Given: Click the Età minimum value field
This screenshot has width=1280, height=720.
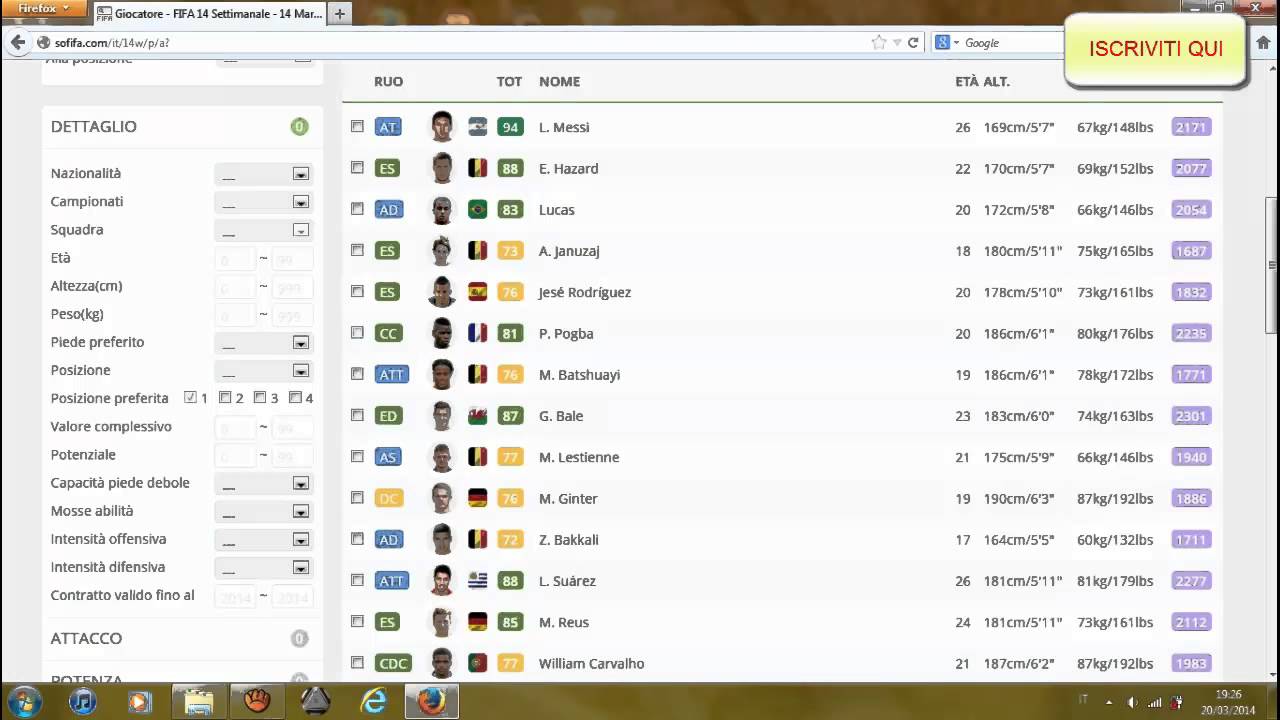Looking at the screenshot, I should pyautogui.click(x=236, y=259).
